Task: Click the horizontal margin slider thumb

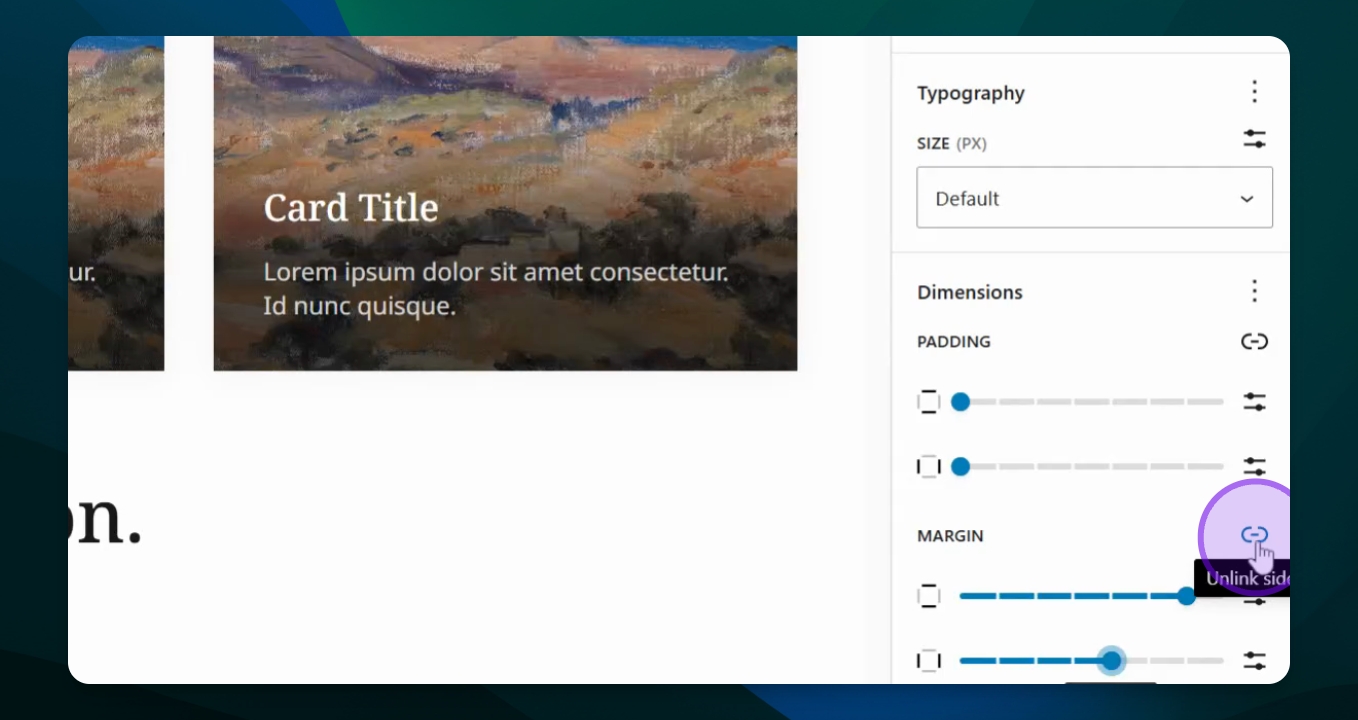Action: pyautogui.click(x=1111, y=660)
